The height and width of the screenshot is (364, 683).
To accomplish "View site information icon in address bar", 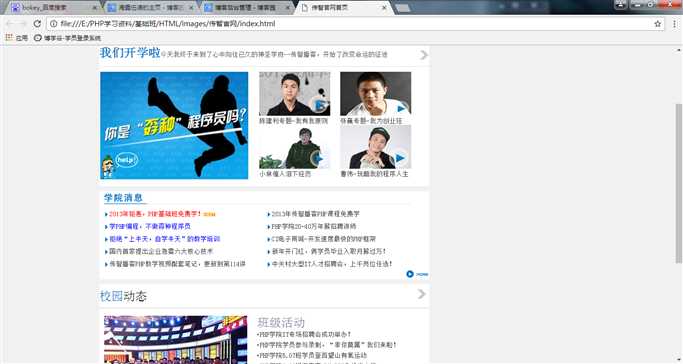I will [54, 24].
